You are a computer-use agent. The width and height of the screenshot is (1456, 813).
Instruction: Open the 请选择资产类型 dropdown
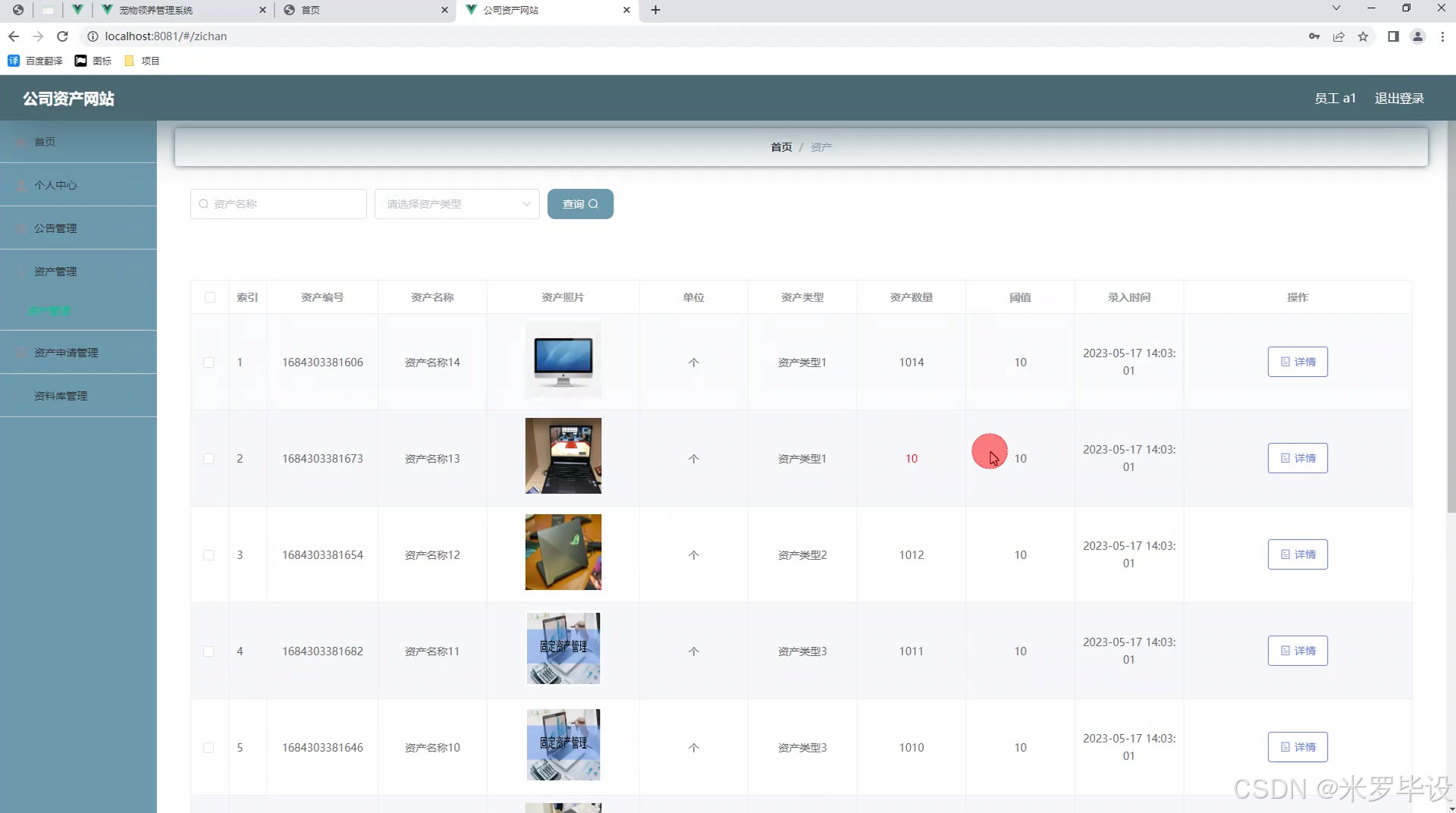[457, 204]
